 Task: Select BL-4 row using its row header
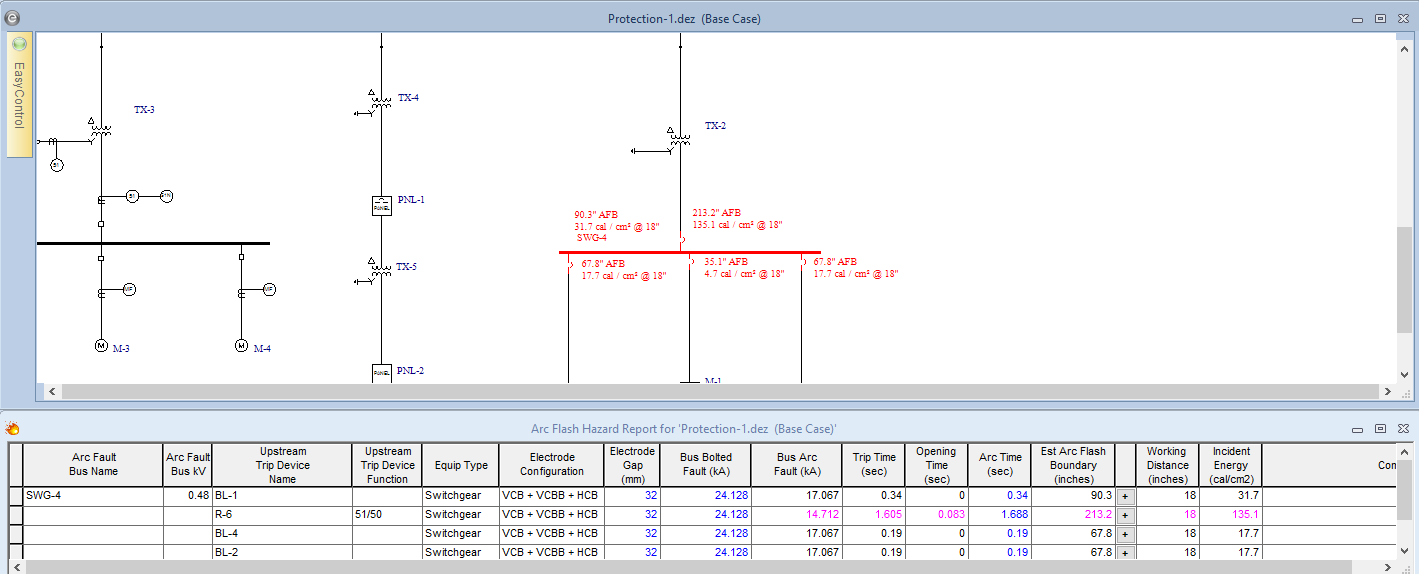pos(15,534)
